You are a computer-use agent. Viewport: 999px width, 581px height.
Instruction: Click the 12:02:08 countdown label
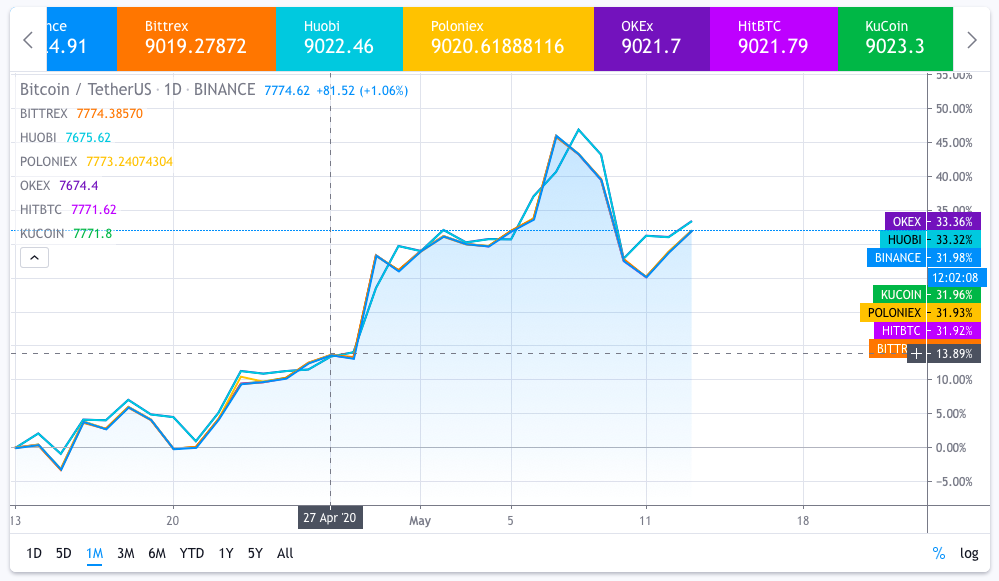coord(955,277)
